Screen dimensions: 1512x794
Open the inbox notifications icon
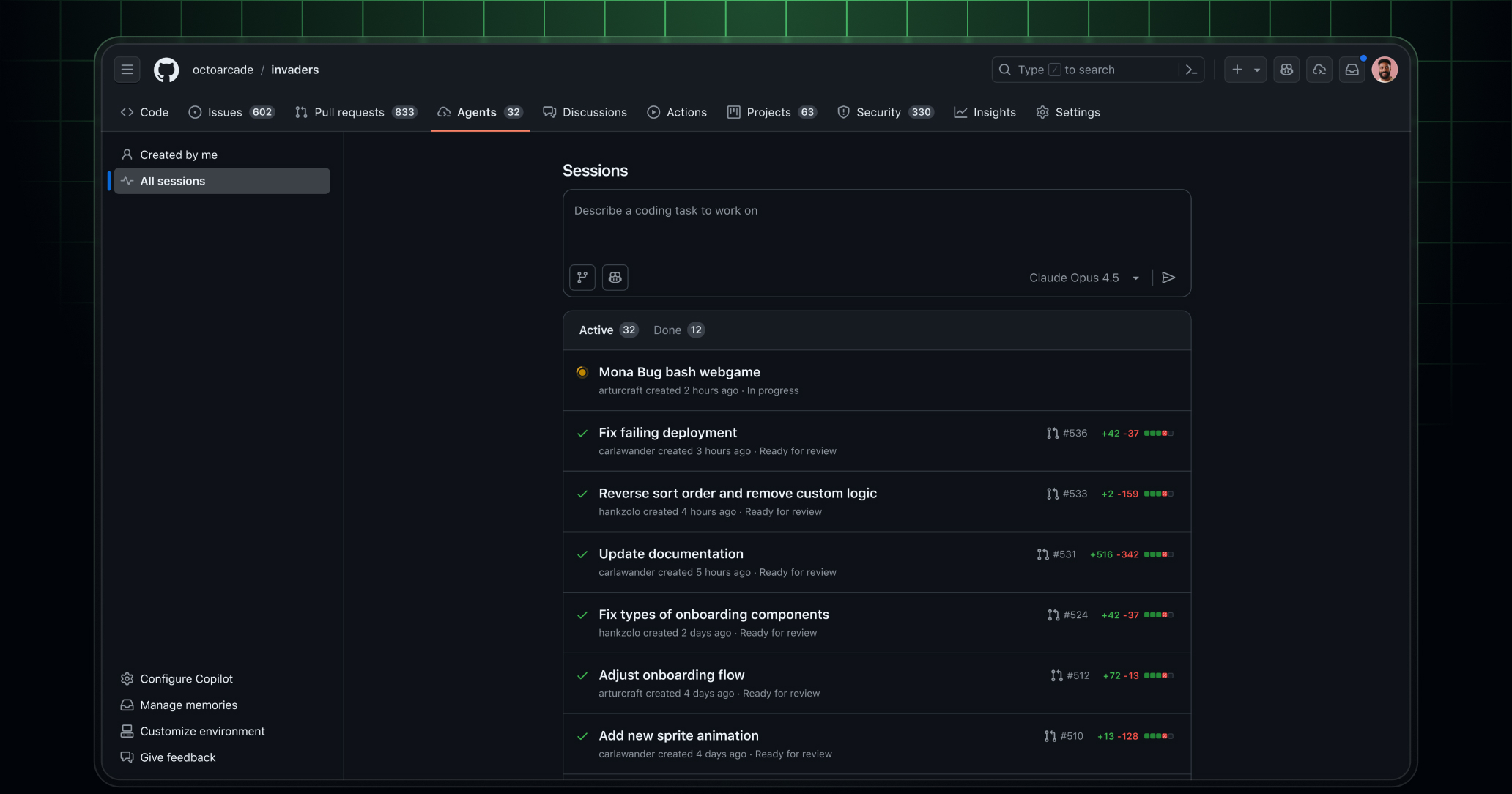pyautogui.click(x=1352, y=70)
